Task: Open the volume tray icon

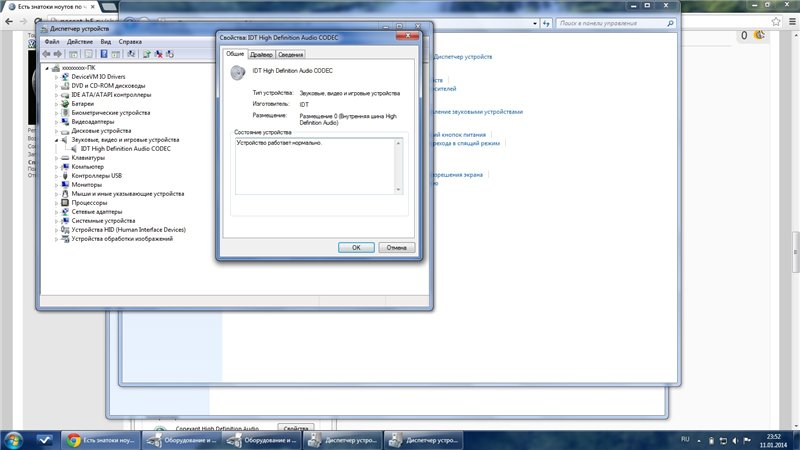Action: pyautogui.click(x=735, y=440)
